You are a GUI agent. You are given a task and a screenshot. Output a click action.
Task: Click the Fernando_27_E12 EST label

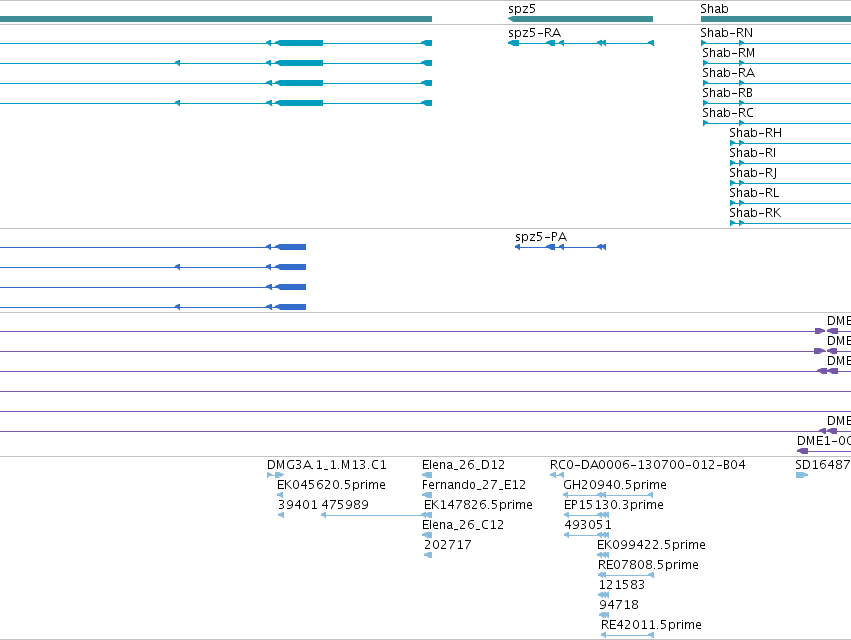(x=474, y=485)
